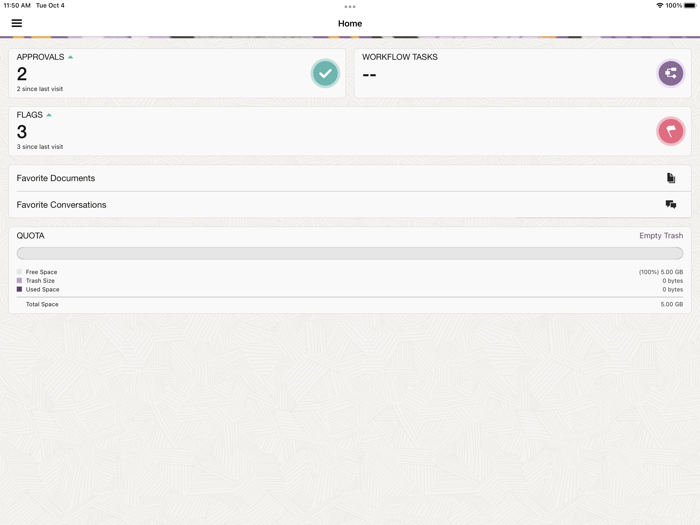Image resolution: width=700 pixels, height=525 pixels.
Task: Tap the 100% battery percentage text
Action: 674,5
